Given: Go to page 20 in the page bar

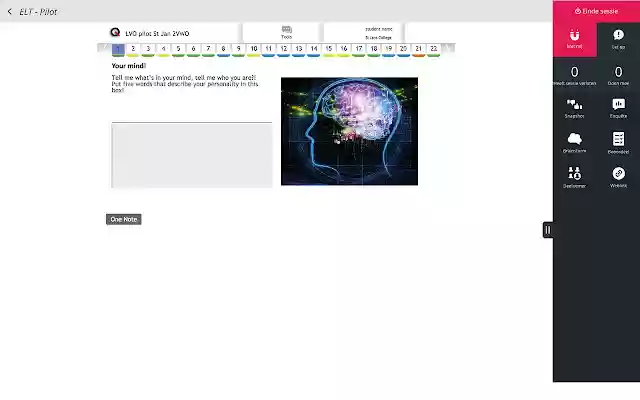Looking at the screenshot, I should point(403,49).
